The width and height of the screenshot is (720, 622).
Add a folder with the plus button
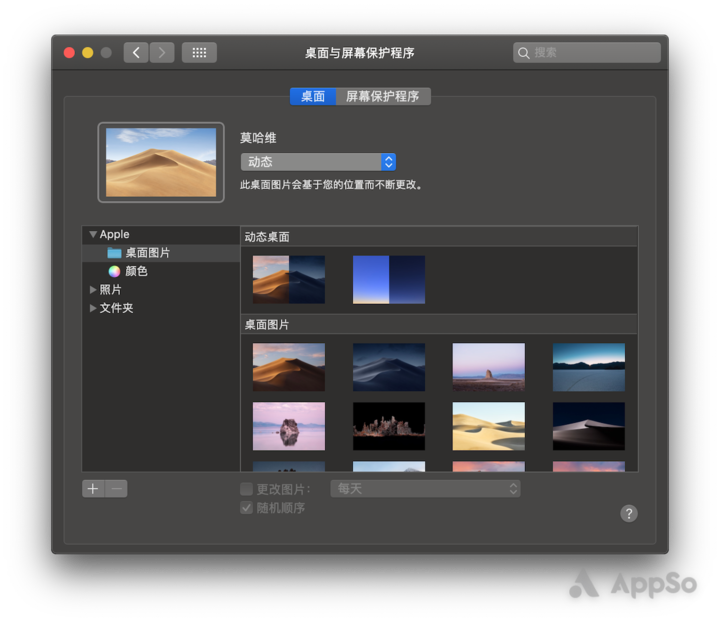[93, 489]
